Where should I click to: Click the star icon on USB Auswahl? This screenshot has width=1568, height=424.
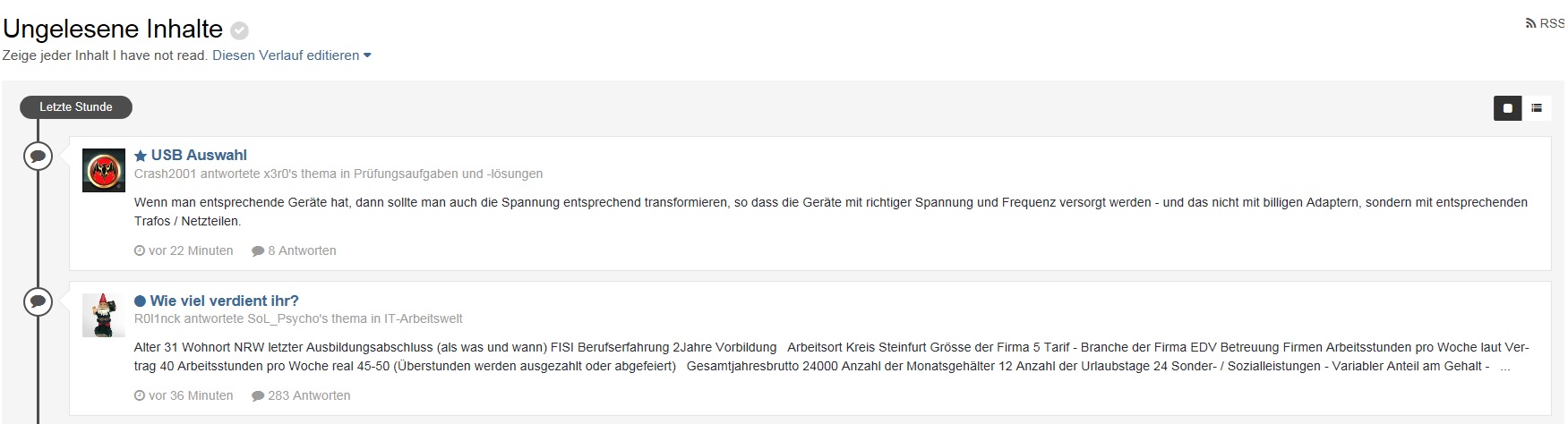(141, 156)
